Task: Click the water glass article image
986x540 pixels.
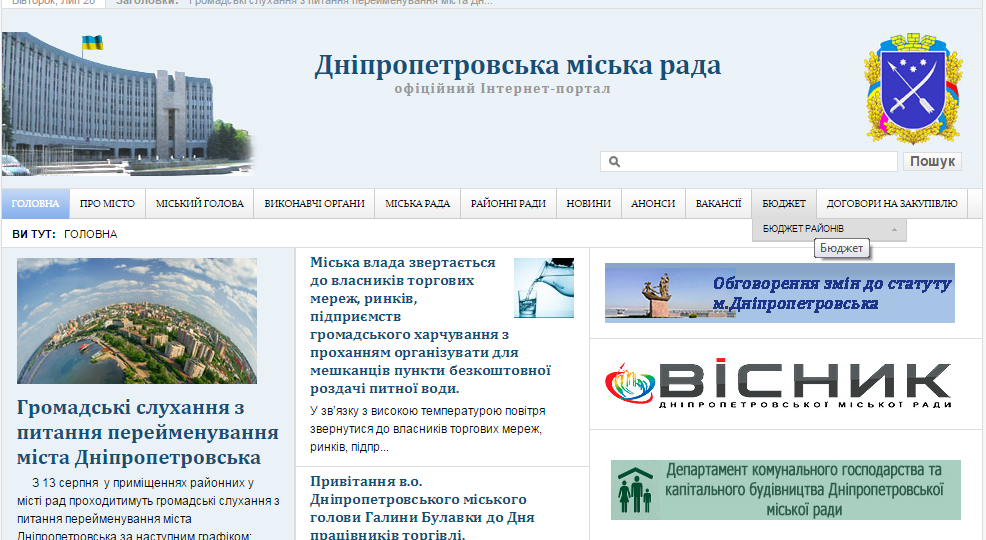Action: [544, 288]
